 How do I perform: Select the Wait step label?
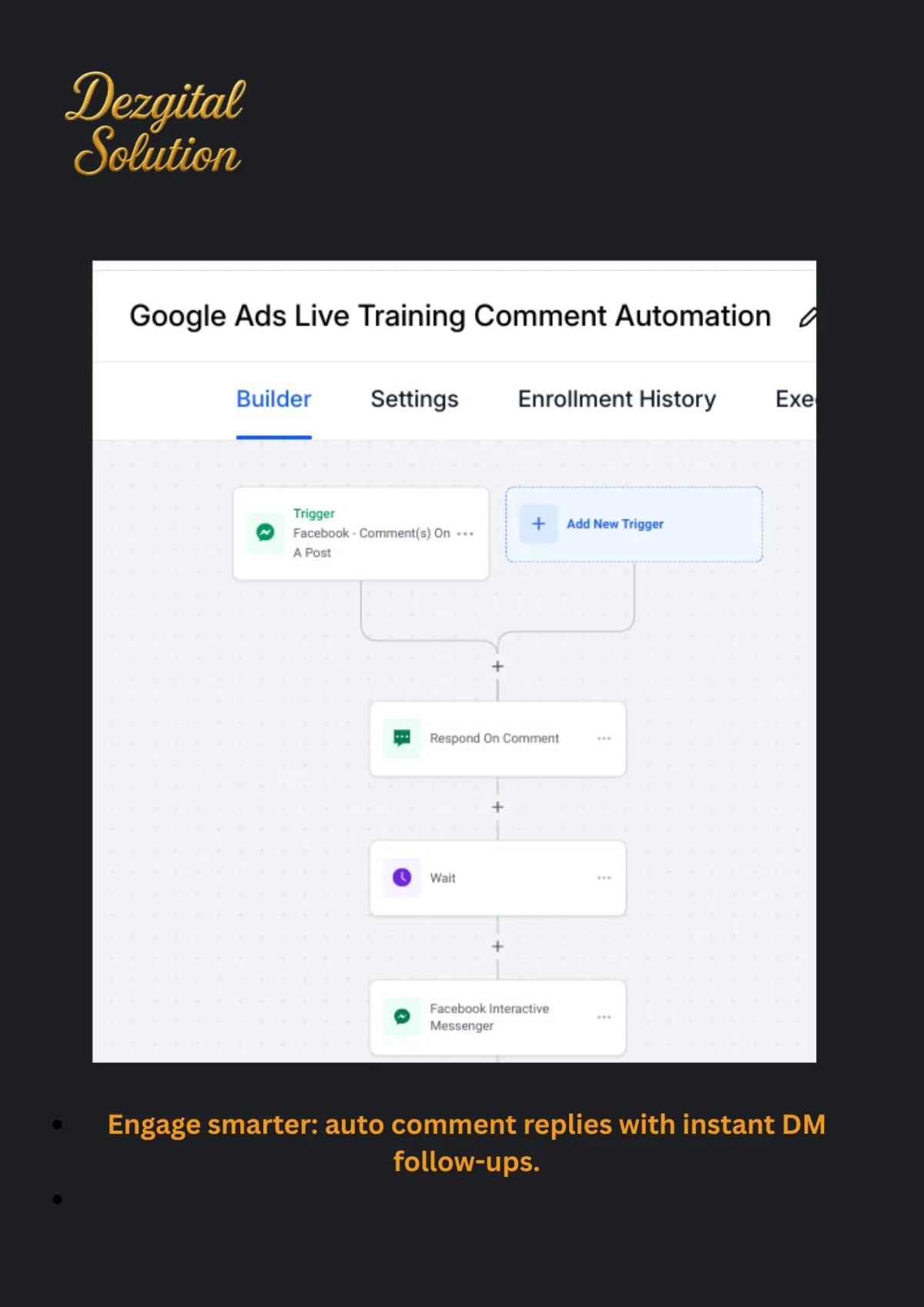pyautogui.click(x=443, y=878)
